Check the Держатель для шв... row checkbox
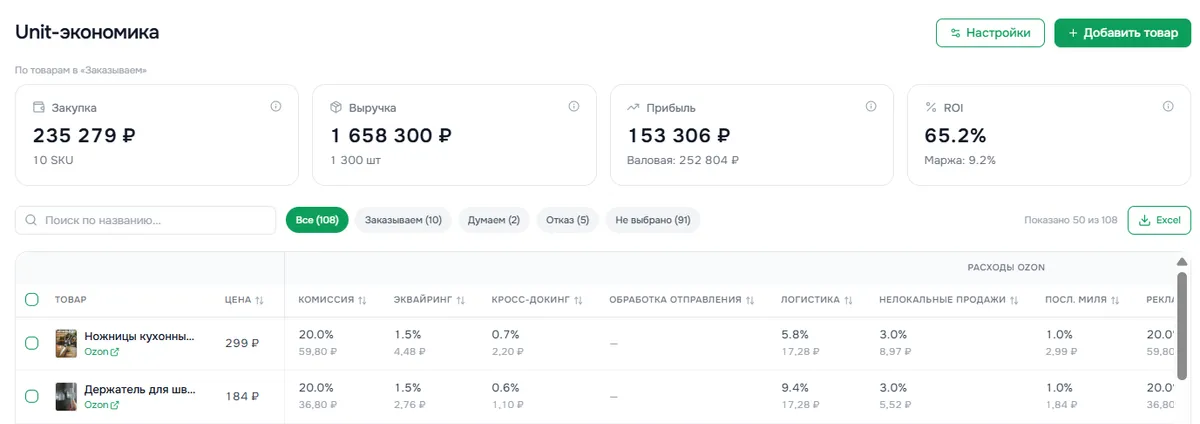The image size is (1200, 424). point(32,396)
